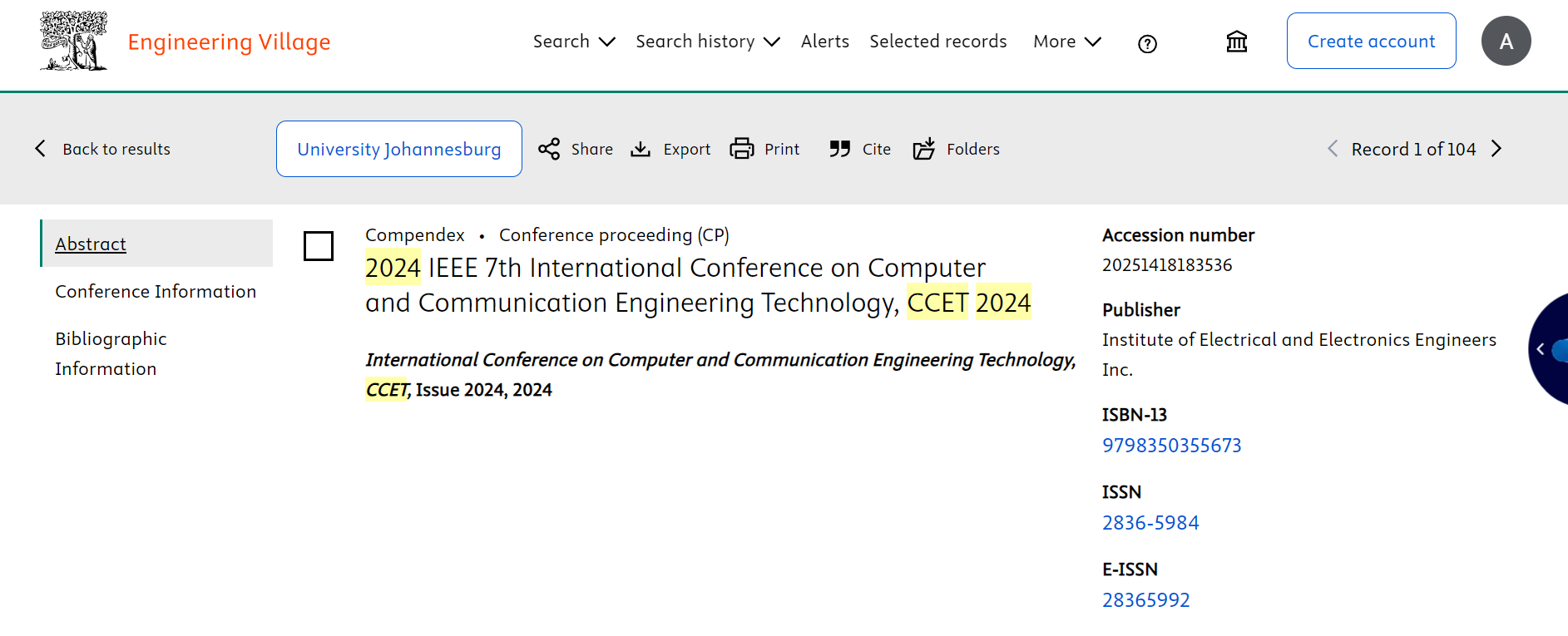
Task: Go to previous record arrow
Action: [x=1333, y=149]
